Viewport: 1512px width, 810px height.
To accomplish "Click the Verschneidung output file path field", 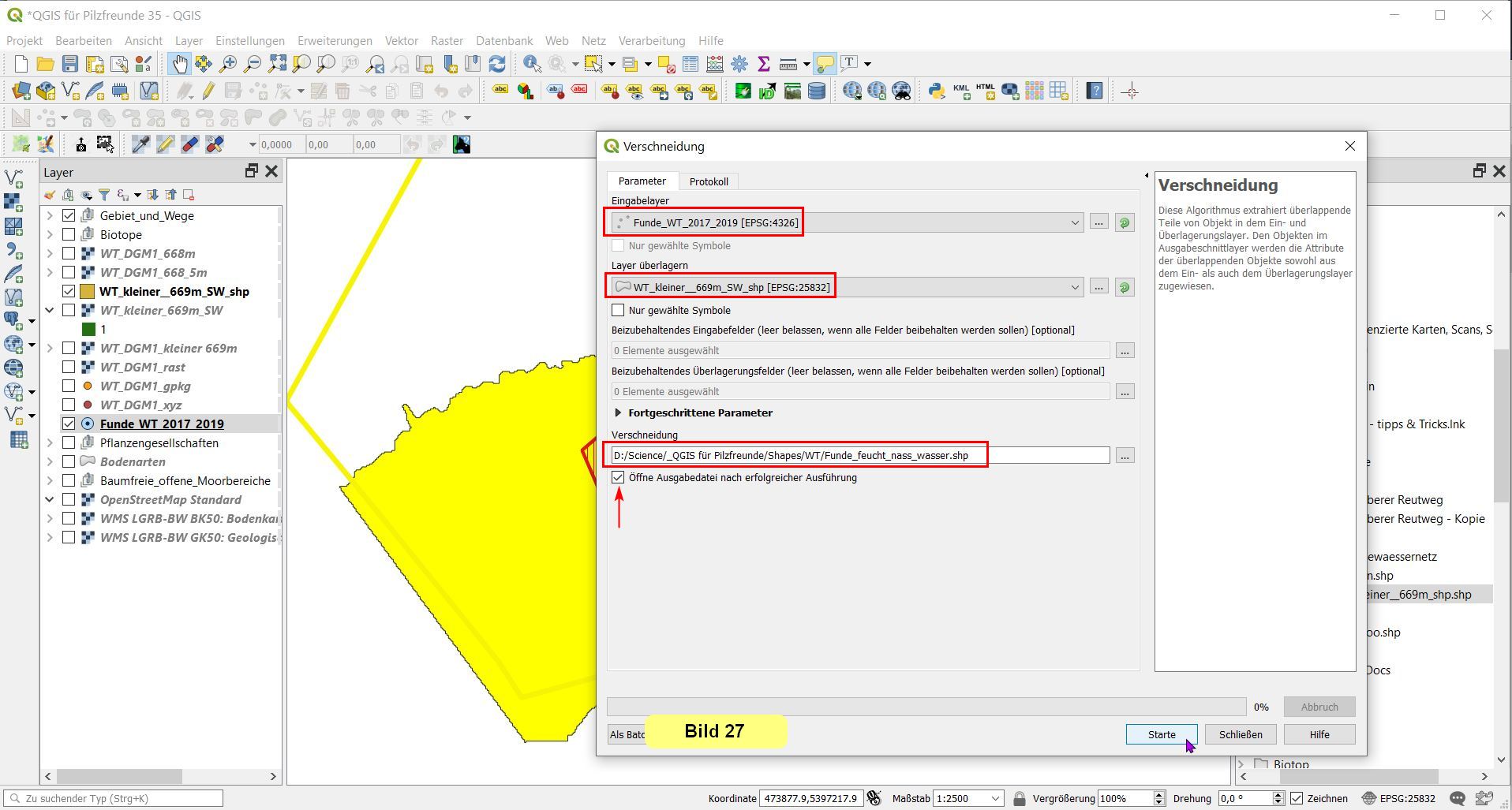I will [859, 455].
